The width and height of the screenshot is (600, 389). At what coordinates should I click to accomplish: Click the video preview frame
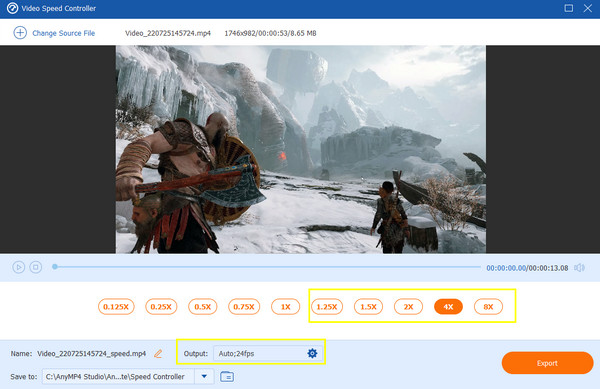coord(301,150)
